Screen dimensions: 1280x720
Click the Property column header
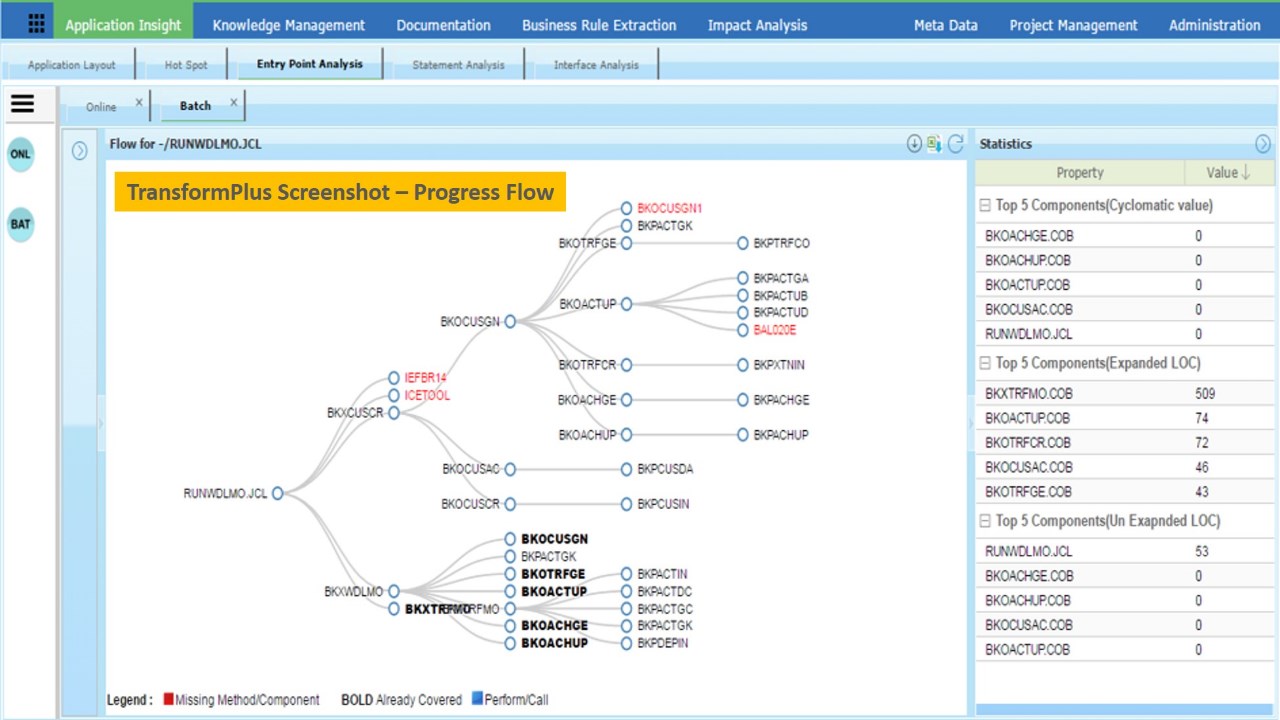1080,173
